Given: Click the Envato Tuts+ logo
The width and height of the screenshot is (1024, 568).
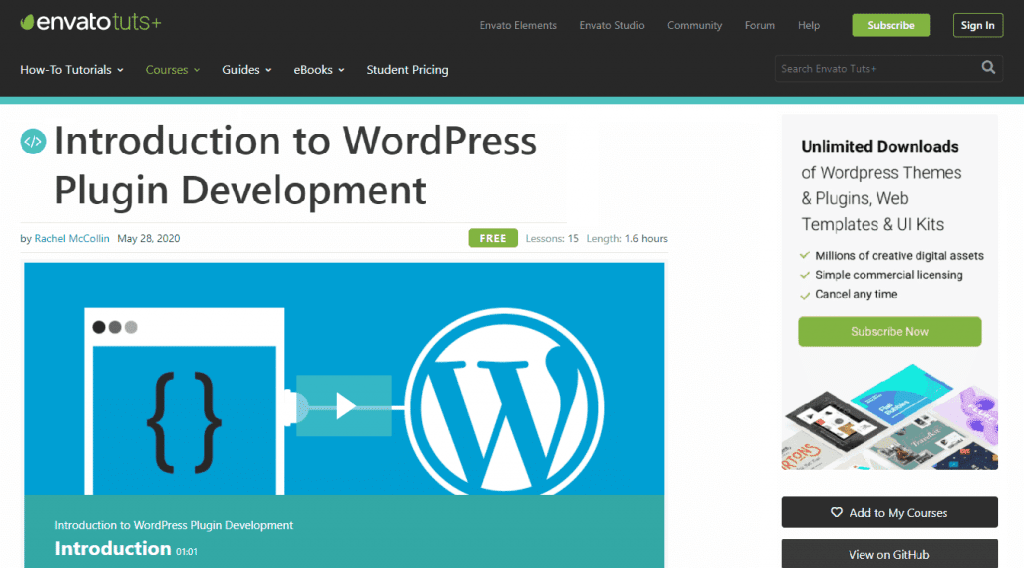Looking at the screenshot, I should point(90,22).
